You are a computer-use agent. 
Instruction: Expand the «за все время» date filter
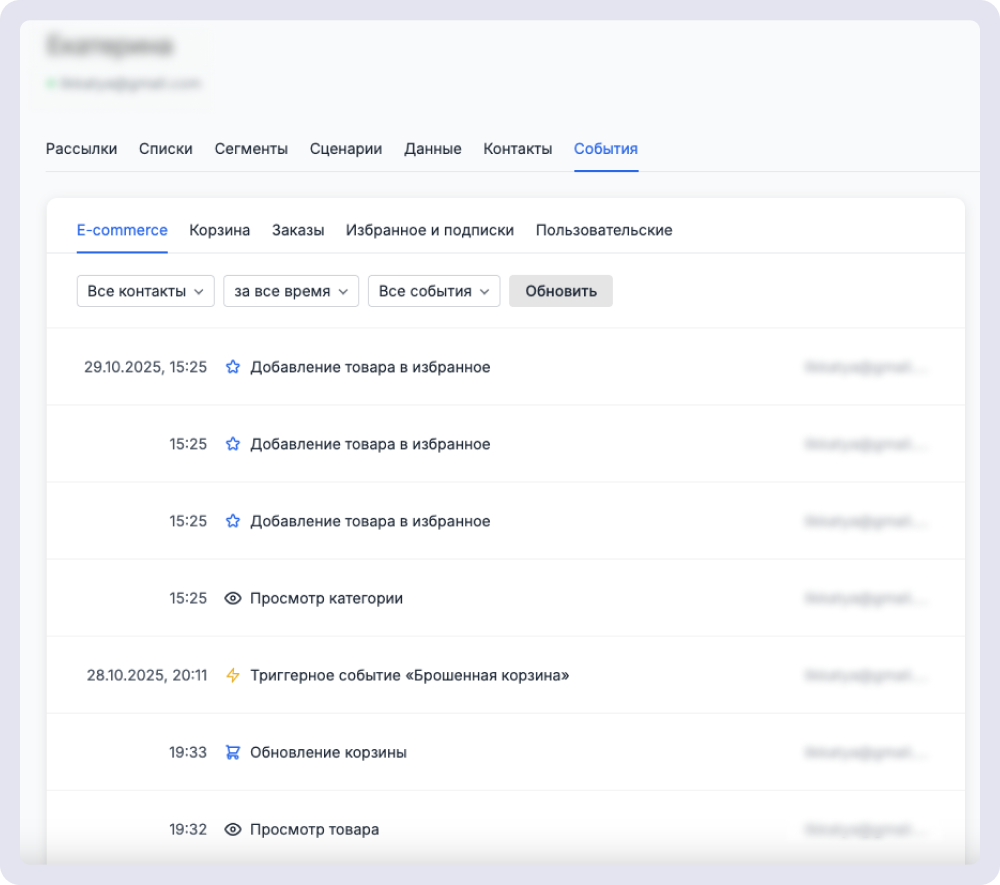(291, 291)
